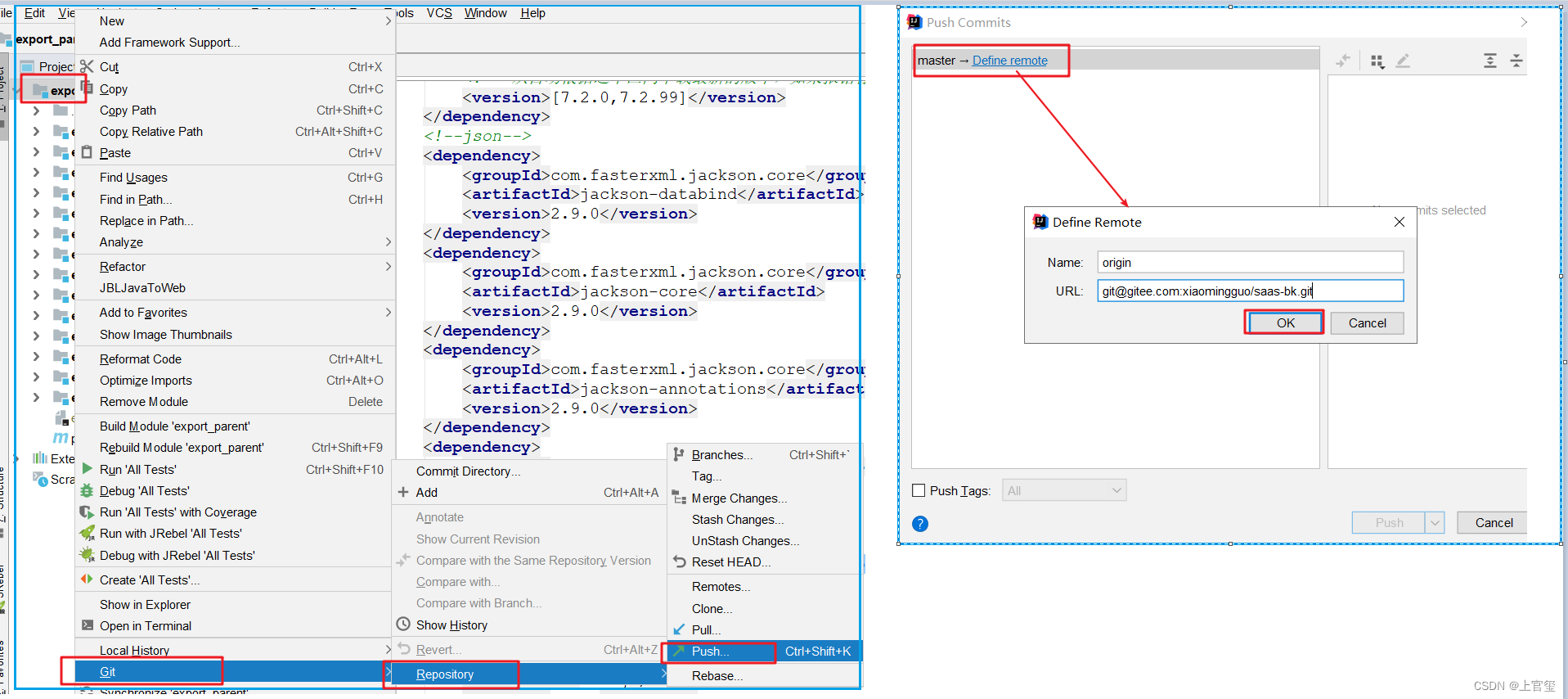Click the Pull arrow icon
1568x699 pixels.
(679, 629)
